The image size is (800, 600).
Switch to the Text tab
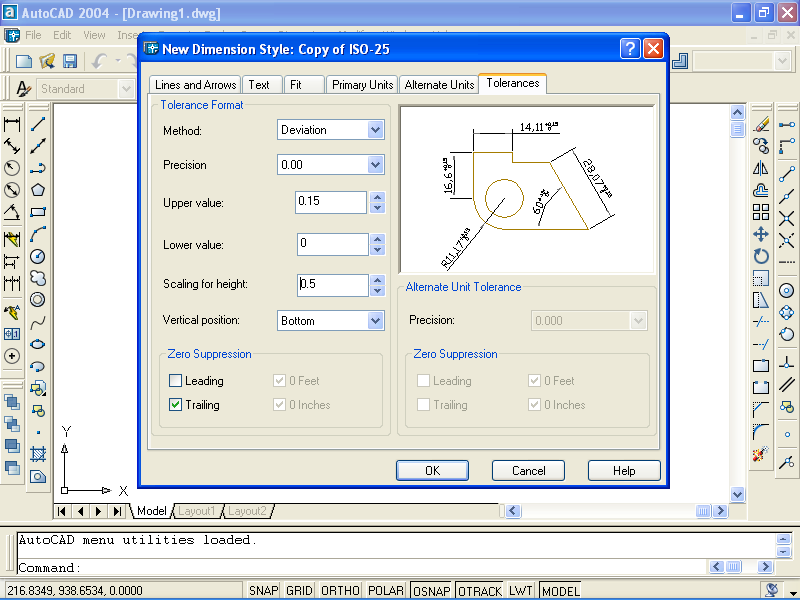click(262, 85)
